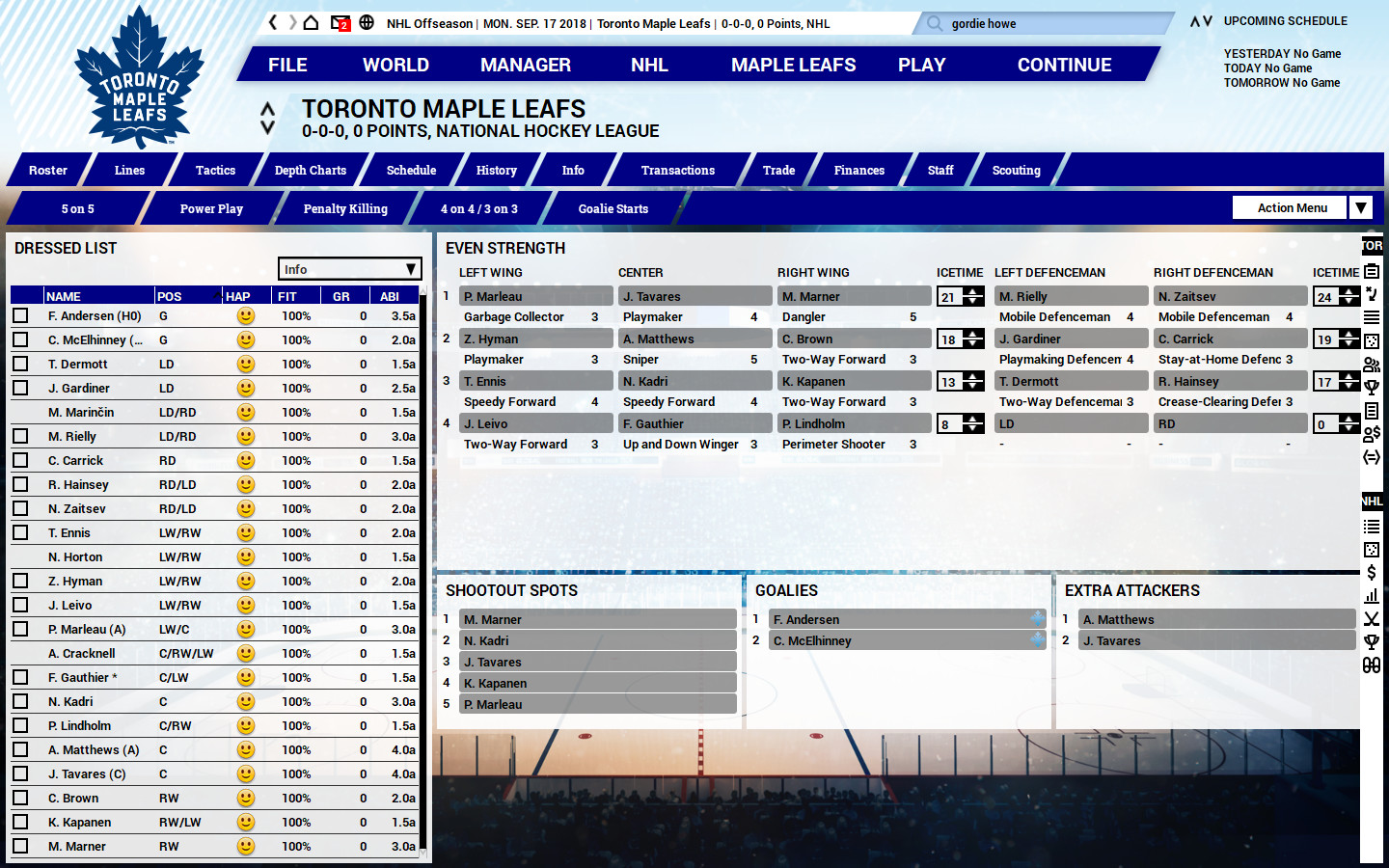
Task: Check the checkbox next to F. Andersen
Action: point(21,315)
